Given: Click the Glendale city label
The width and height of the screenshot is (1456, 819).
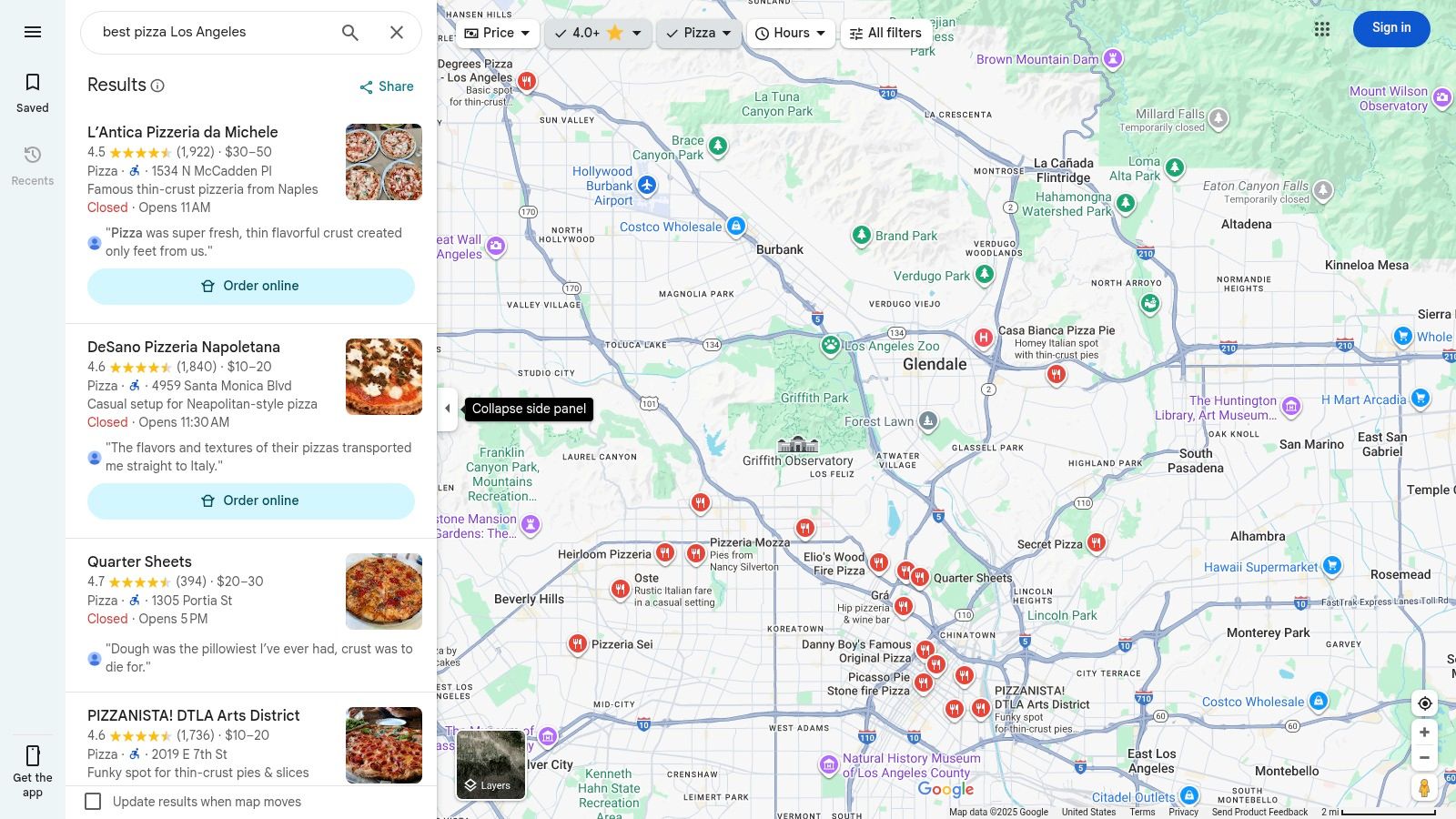Looking at the screenshot, I should [x=935, y=364].
